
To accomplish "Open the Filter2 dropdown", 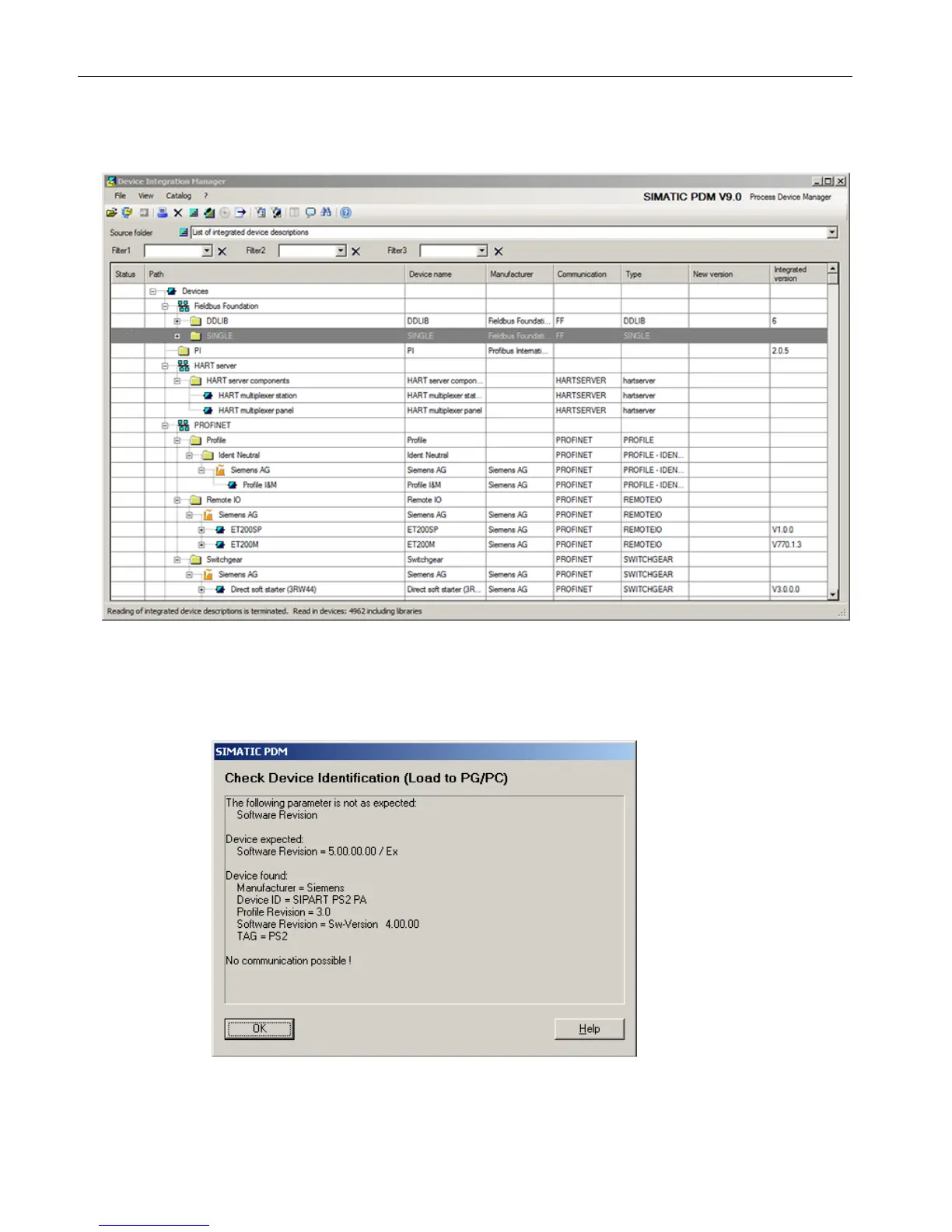I will [341, 251].
